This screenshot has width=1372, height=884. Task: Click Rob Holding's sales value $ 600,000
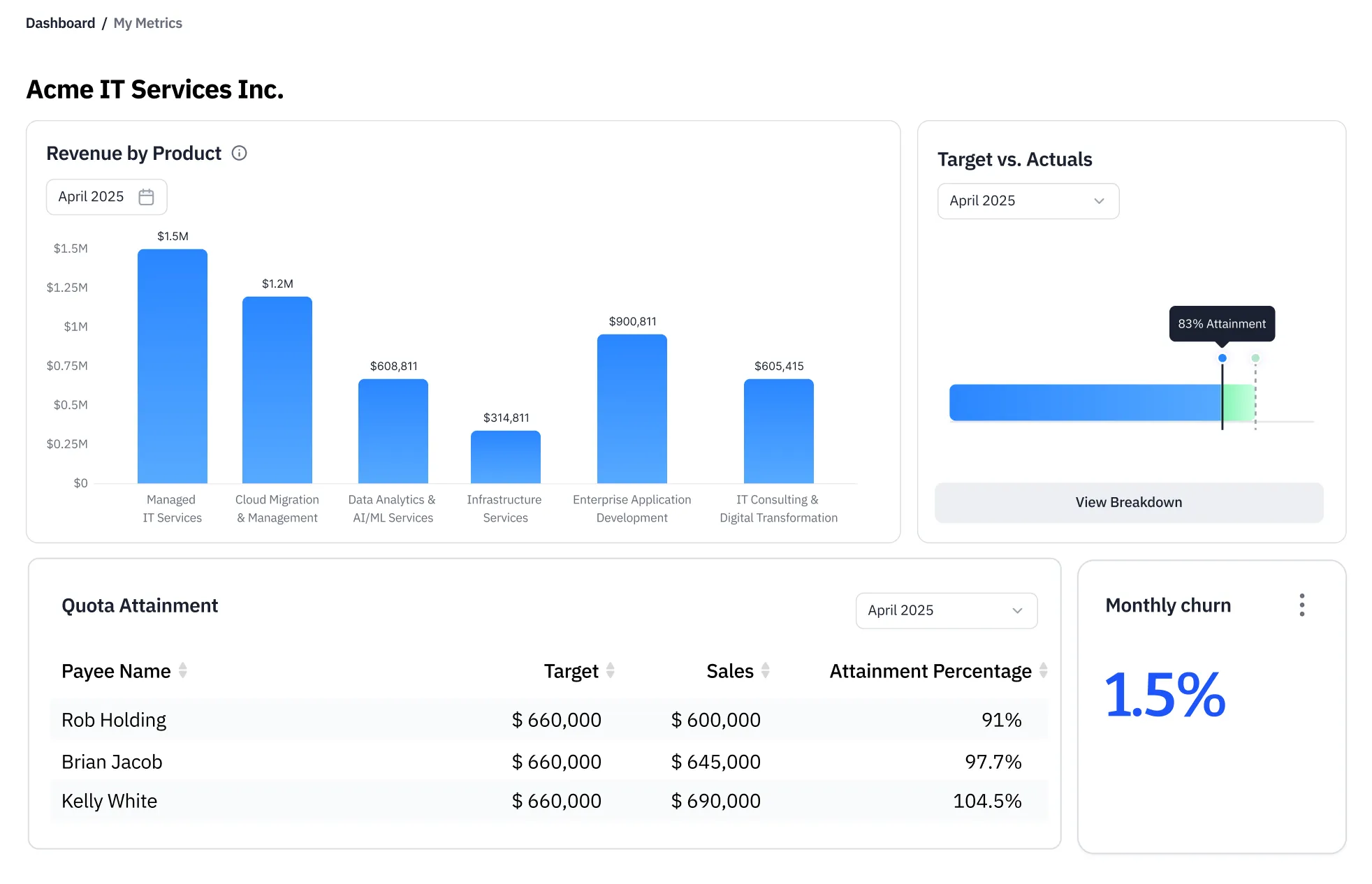(716, 720)
